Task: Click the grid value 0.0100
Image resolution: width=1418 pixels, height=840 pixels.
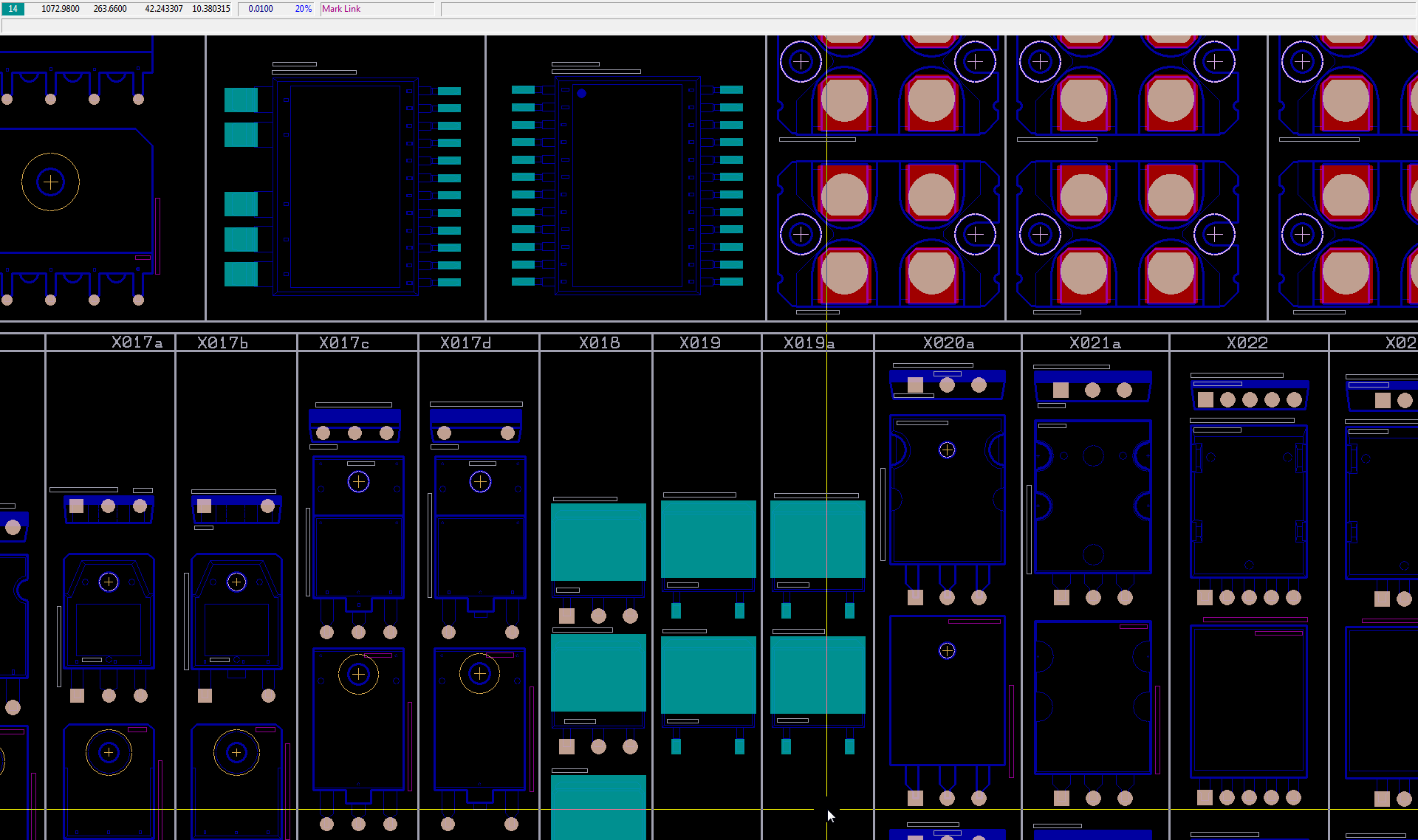Action: point(261,9)
